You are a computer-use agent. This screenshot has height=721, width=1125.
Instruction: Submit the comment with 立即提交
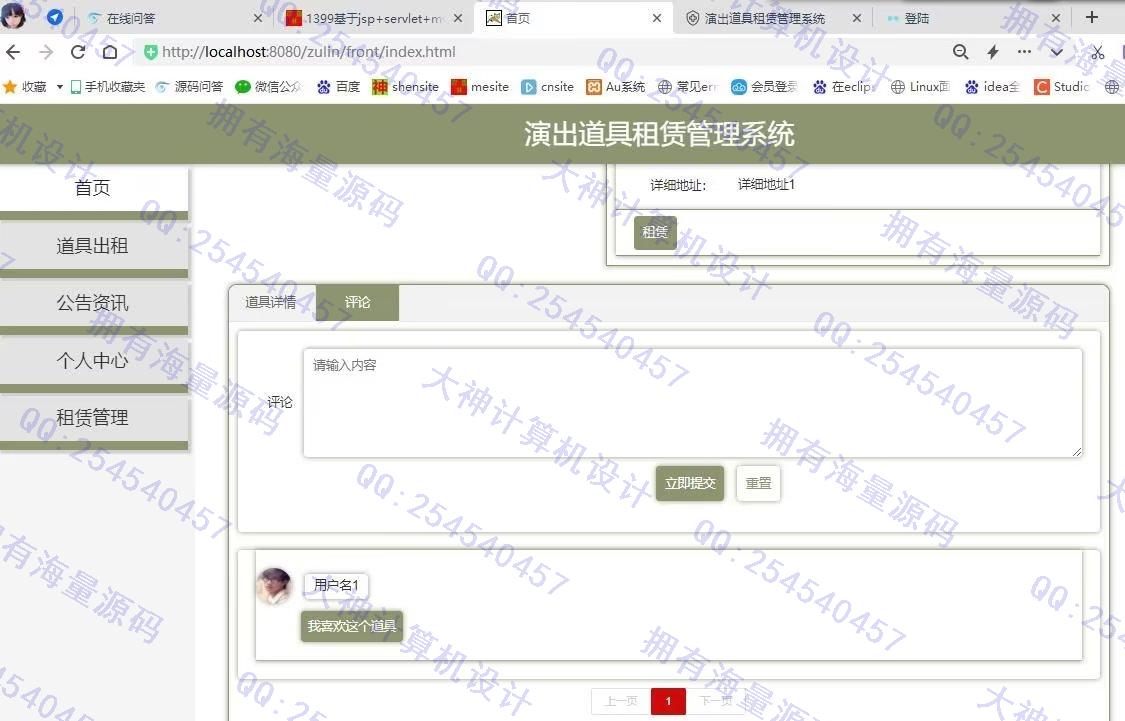click(x=690, y=484)
